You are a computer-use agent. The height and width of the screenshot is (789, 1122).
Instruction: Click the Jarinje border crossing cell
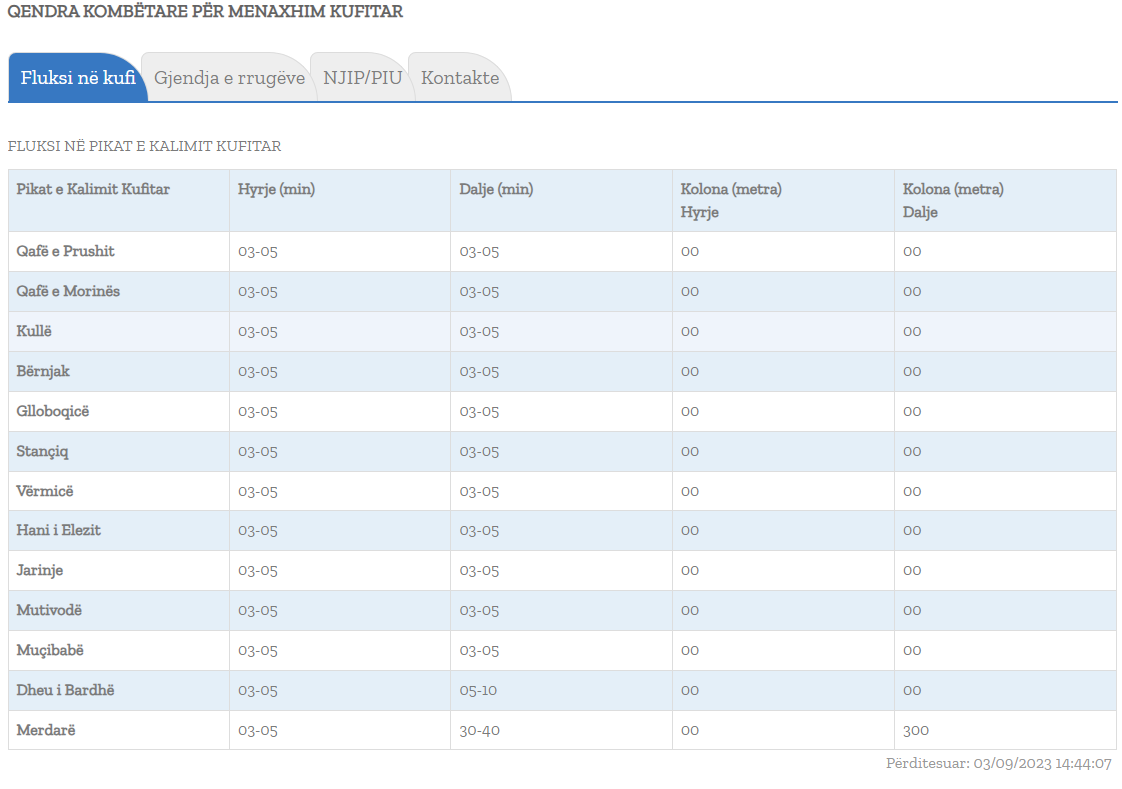pyautogui.click(x=40, y=570)
